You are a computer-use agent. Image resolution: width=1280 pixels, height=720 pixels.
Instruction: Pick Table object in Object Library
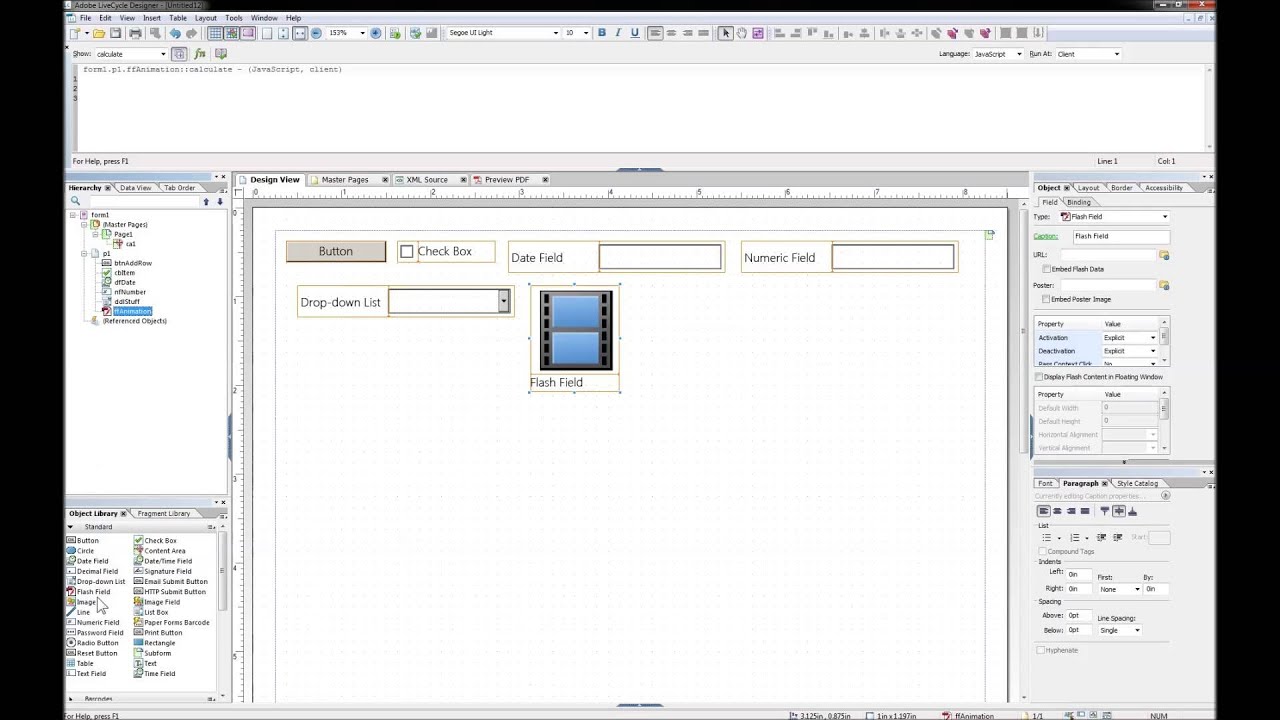coord(79,663)
